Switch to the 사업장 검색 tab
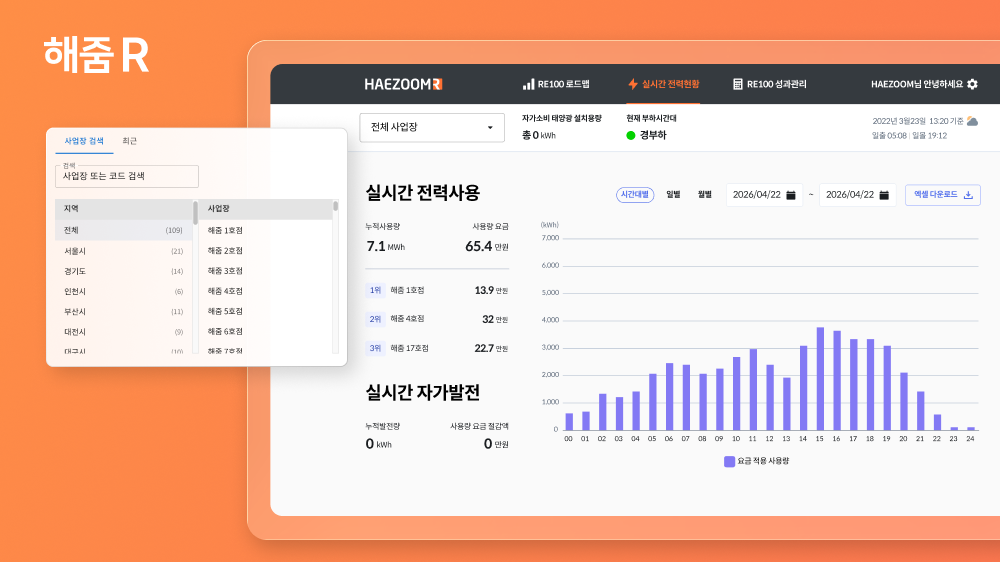The width and height of the screenshot is (1000, 562). (x=84, y=141)
